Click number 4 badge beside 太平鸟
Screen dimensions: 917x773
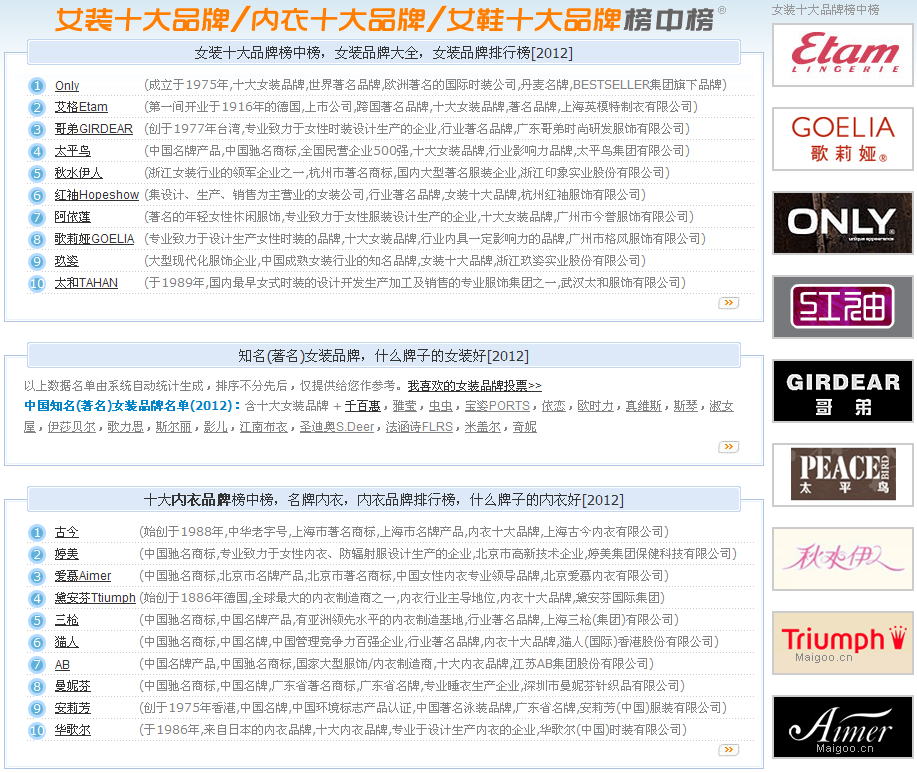[37, 152]
